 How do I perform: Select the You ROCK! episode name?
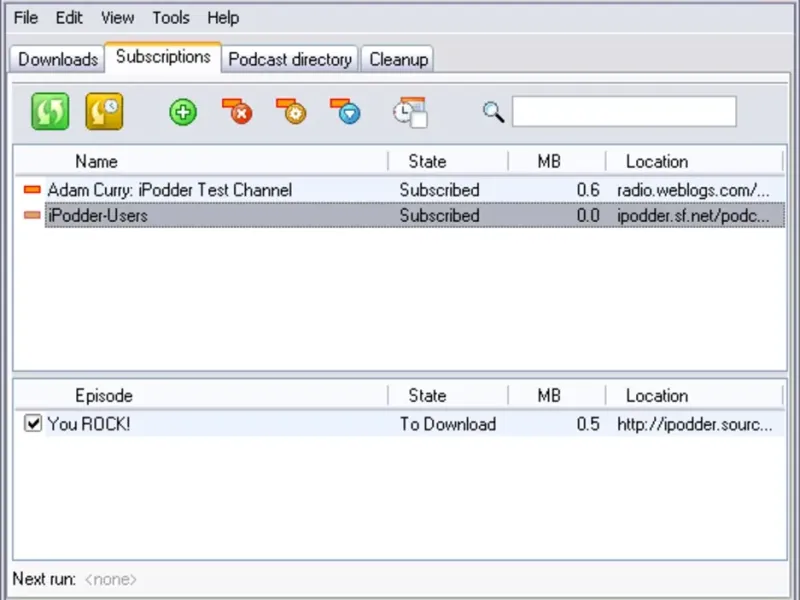pyautogui.click(x=89, y=423)
